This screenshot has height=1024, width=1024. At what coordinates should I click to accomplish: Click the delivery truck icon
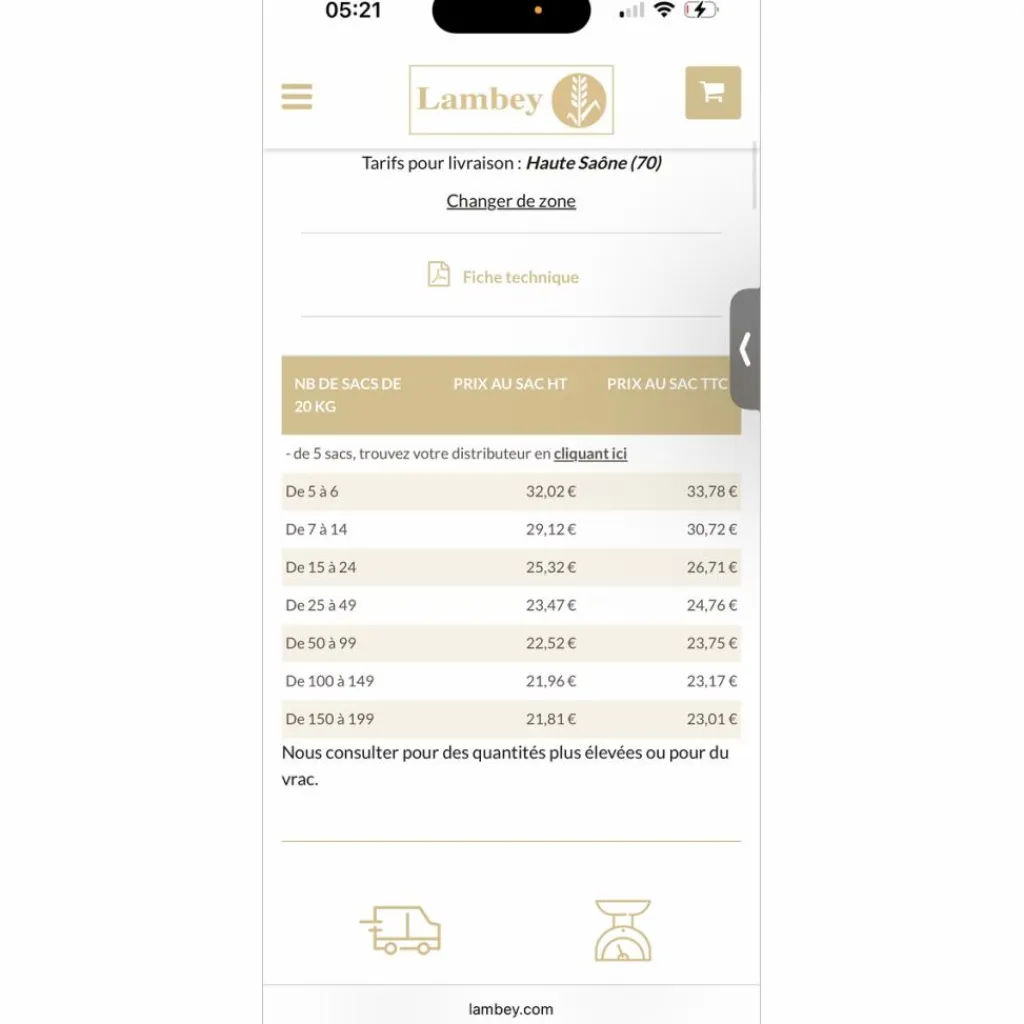click(x=400, y=930)
